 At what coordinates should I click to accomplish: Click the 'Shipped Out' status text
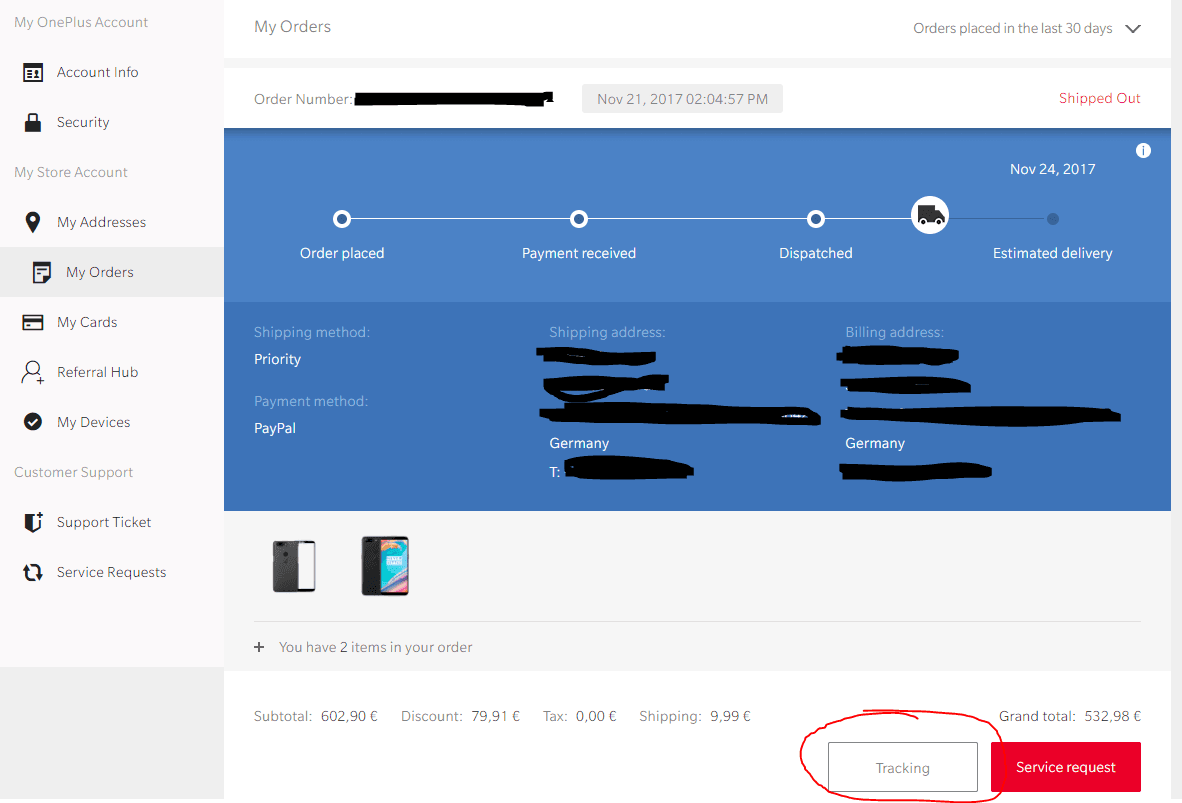click(1099, 99)
